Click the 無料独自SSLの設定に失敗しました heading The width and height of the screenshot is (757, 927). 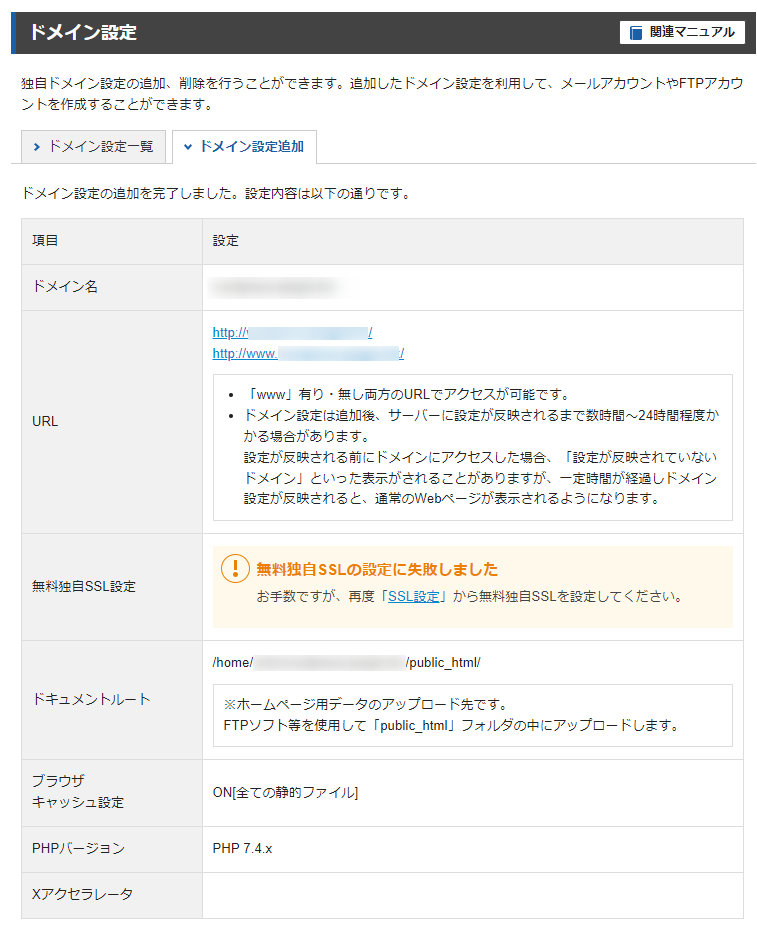click(377, 569)
